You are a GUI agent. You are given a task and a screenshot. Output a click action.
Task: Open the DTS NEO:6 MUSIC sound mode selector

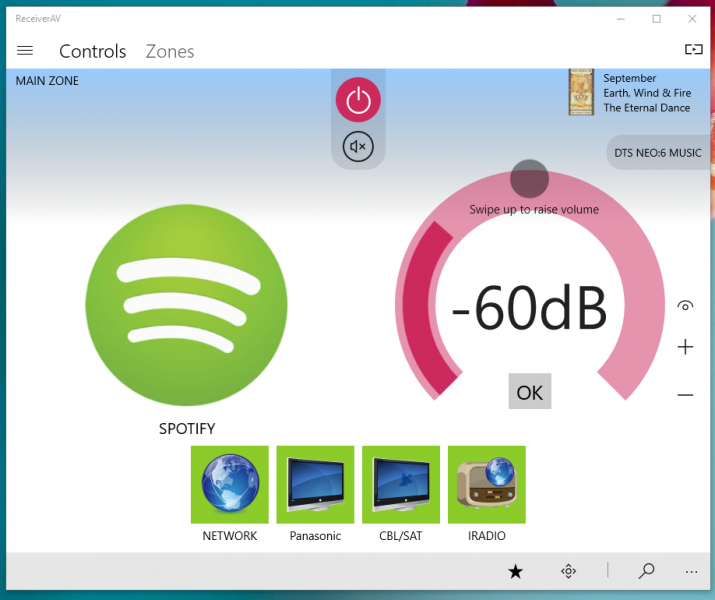[x=656, y=153]
